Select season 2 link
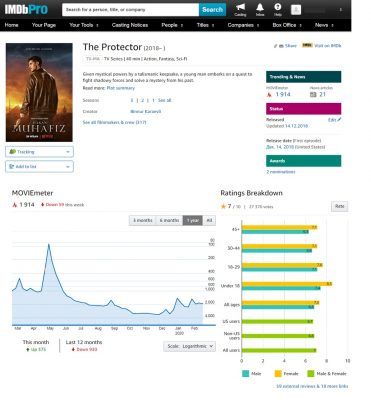 [x=143, y=100]
